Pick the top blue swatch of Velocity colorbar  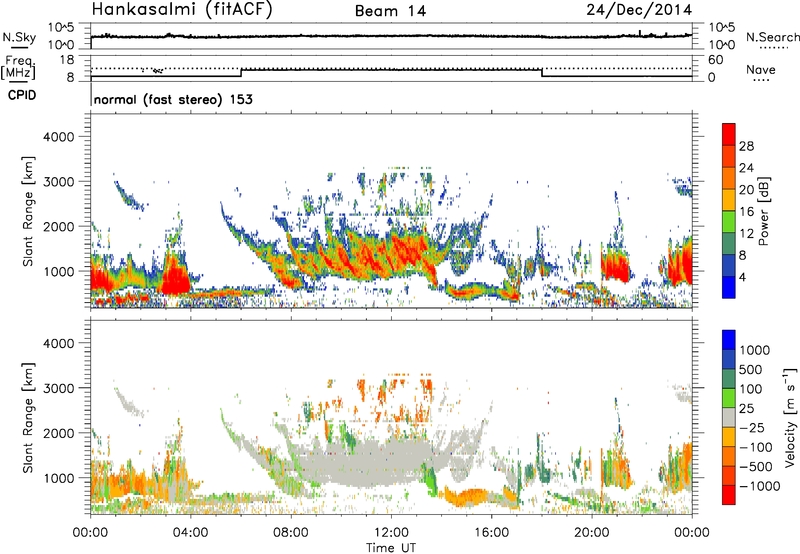click(729, 340)
